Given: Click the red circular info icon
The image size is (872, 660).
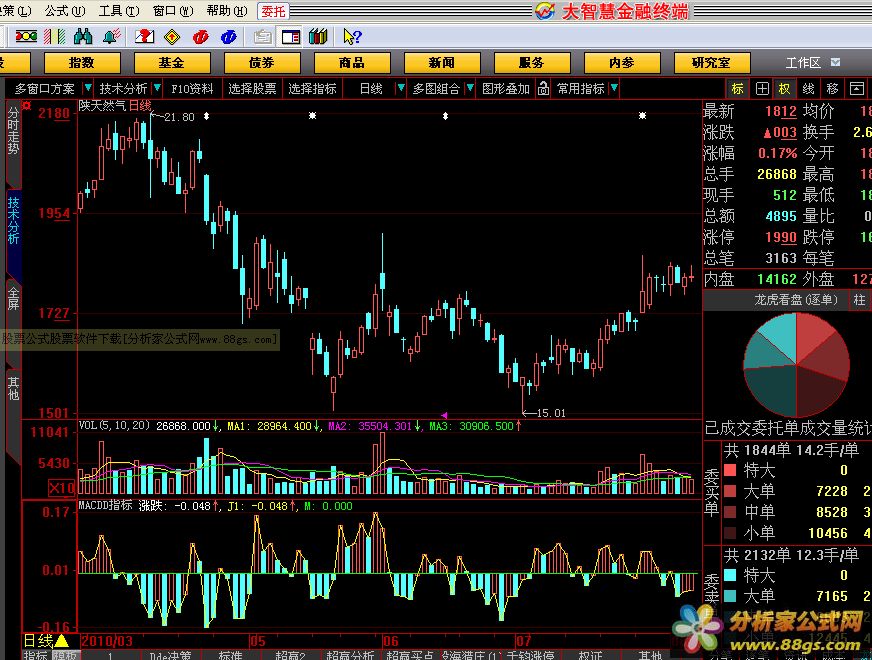Looking at the screenshot, I should click(x=200, y=37).
